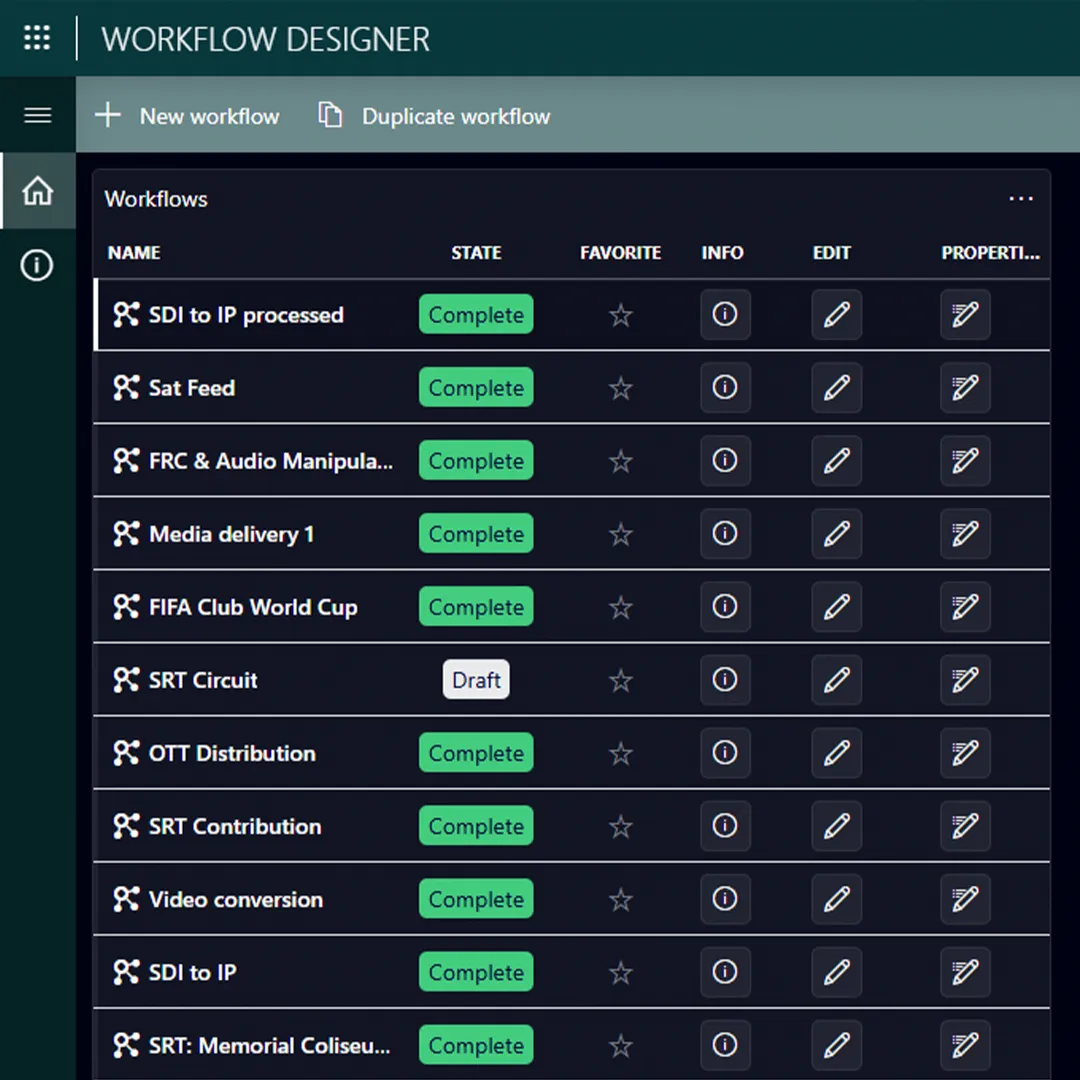
Task: Open properties of SDI to IP processed
Action: [965, 314]
